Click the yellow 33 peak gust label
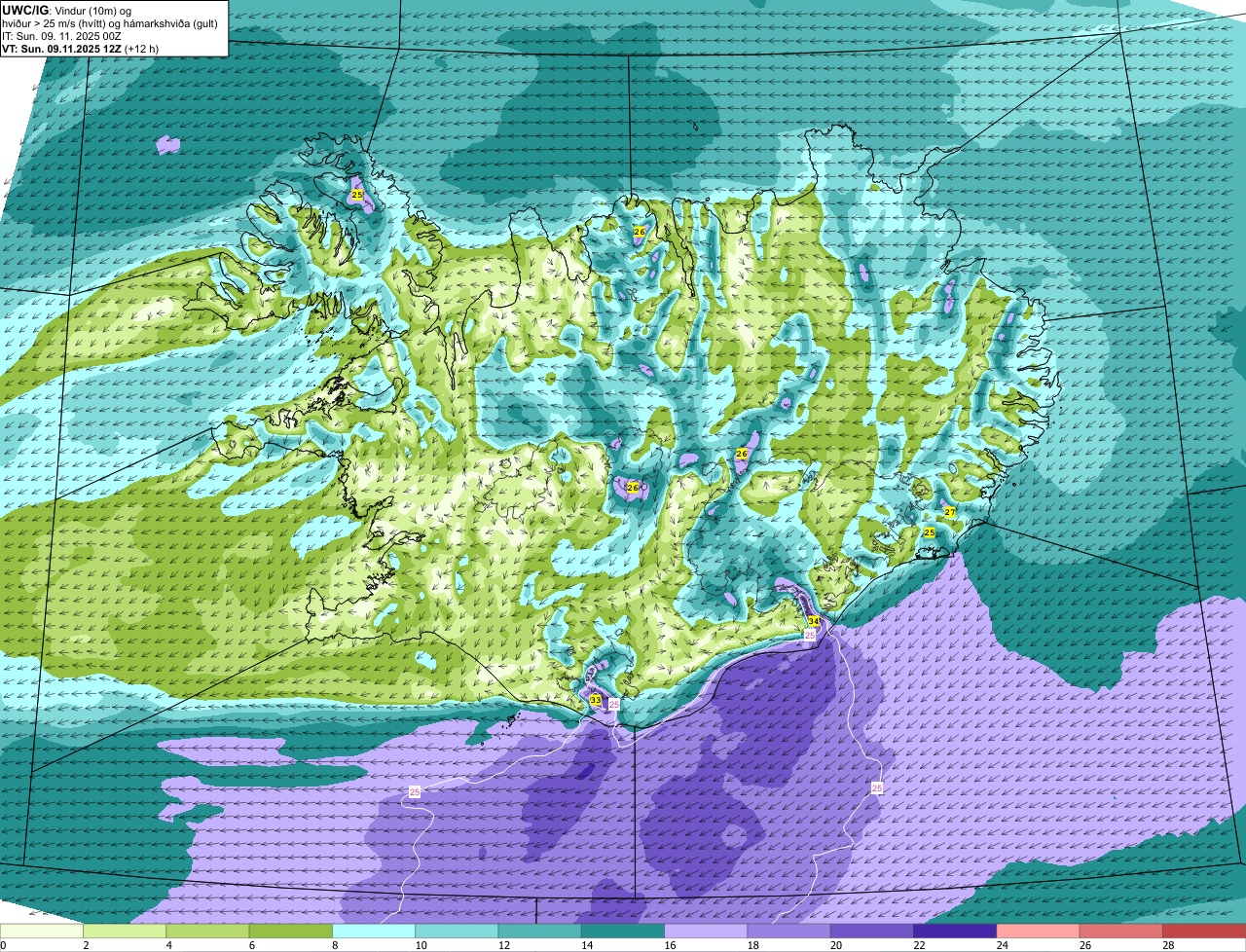Screen dimensions: 1246x952 coord(596,700)
